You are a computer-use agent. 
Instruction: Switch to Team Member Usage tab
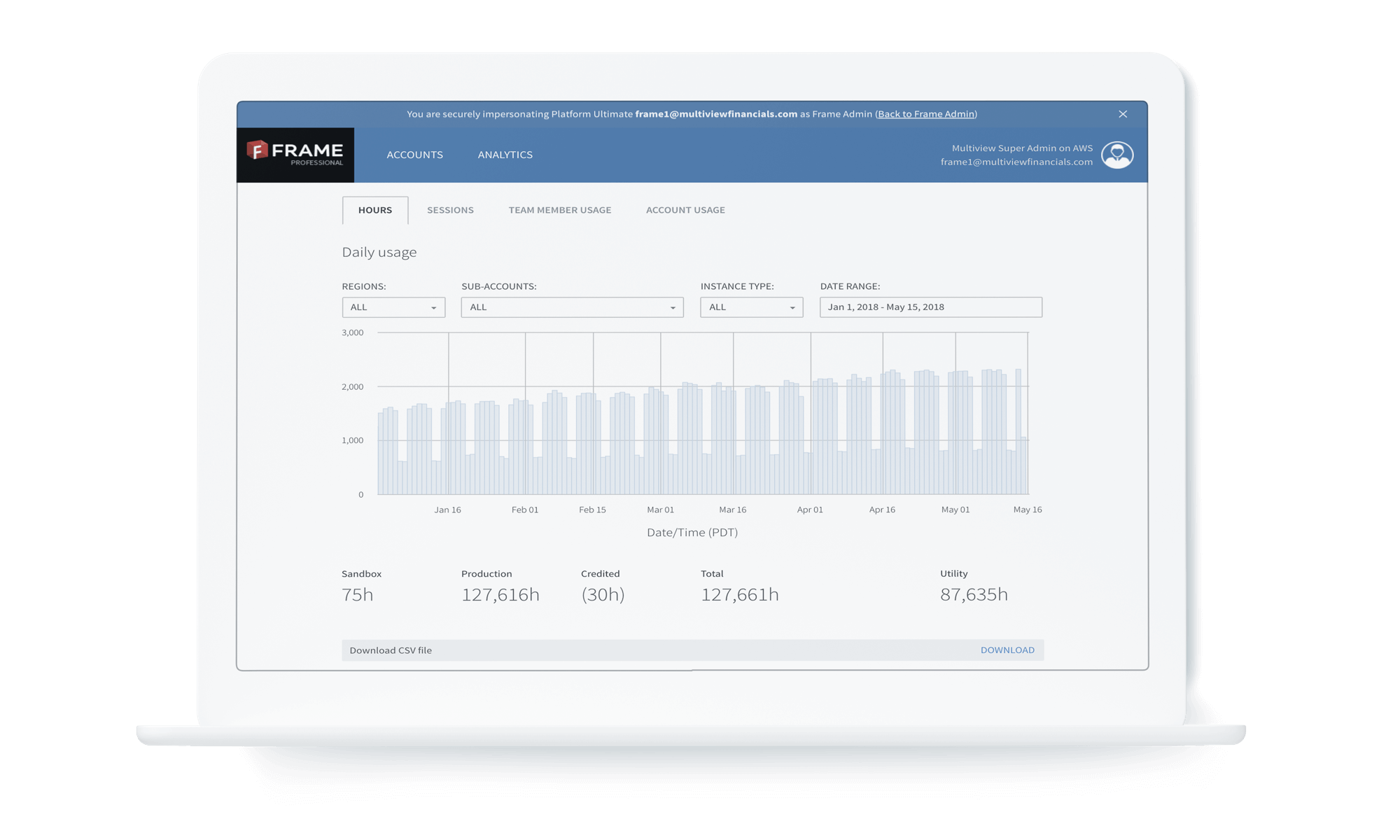(x=559, y=210)
